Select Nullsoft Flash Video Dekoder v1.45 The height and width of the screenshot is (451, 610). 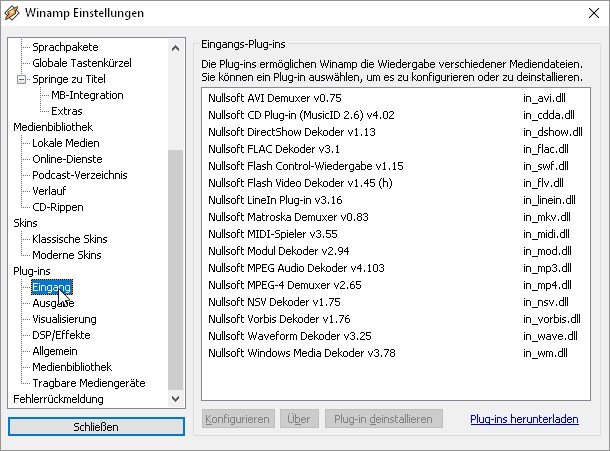tap(396, 183)
